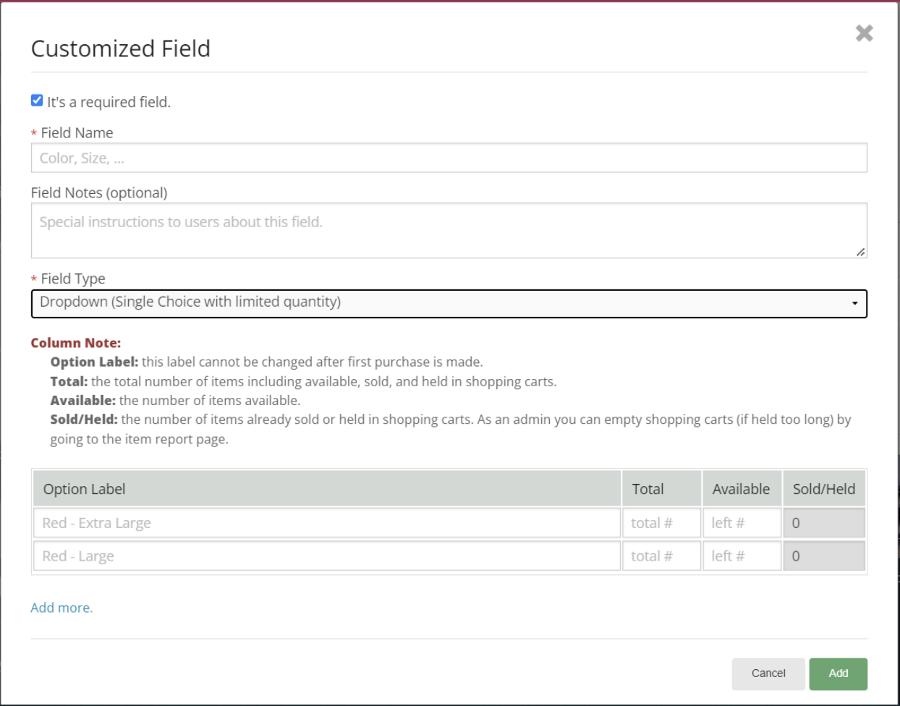Click the second row Sold/Held box
The width and height of the screenshot is (900, 706).
click(824, 556)
